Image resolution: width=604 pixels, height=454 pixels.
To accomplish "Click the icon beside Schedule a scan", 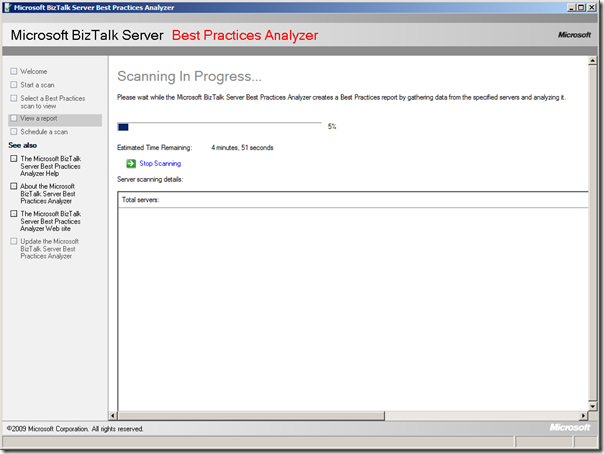I will [x=14, y=132].
